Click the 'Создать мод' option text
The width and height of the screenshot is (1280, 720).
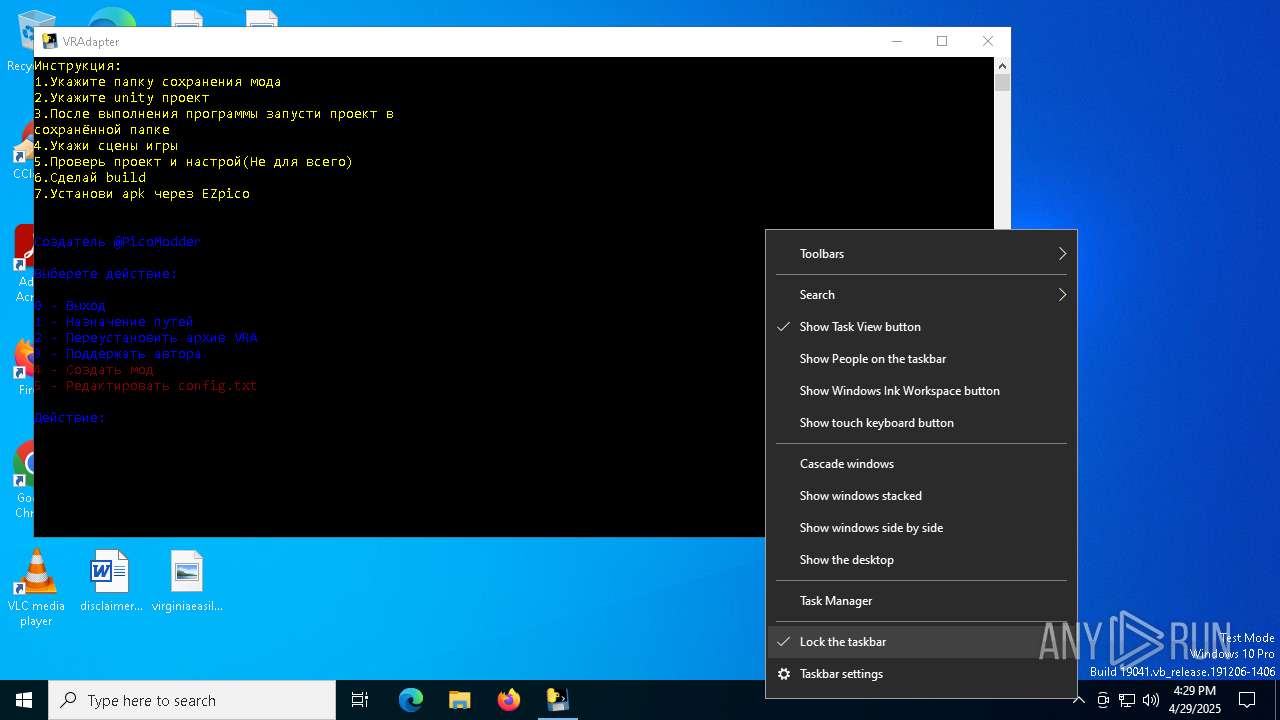click(x=109, y=370)
